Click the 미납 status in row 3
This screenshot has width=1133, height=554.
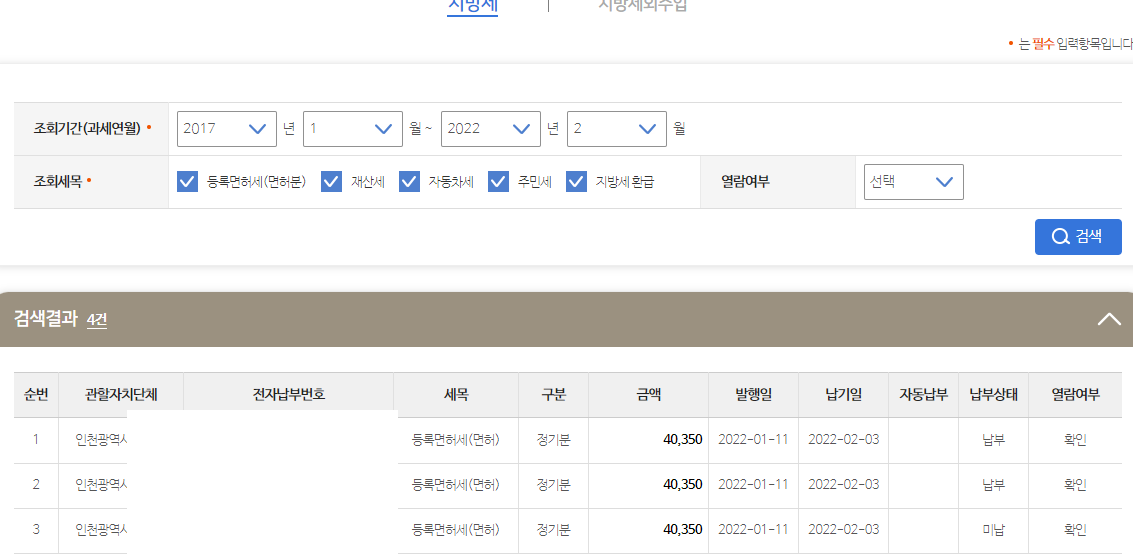(x=994, y=529)
